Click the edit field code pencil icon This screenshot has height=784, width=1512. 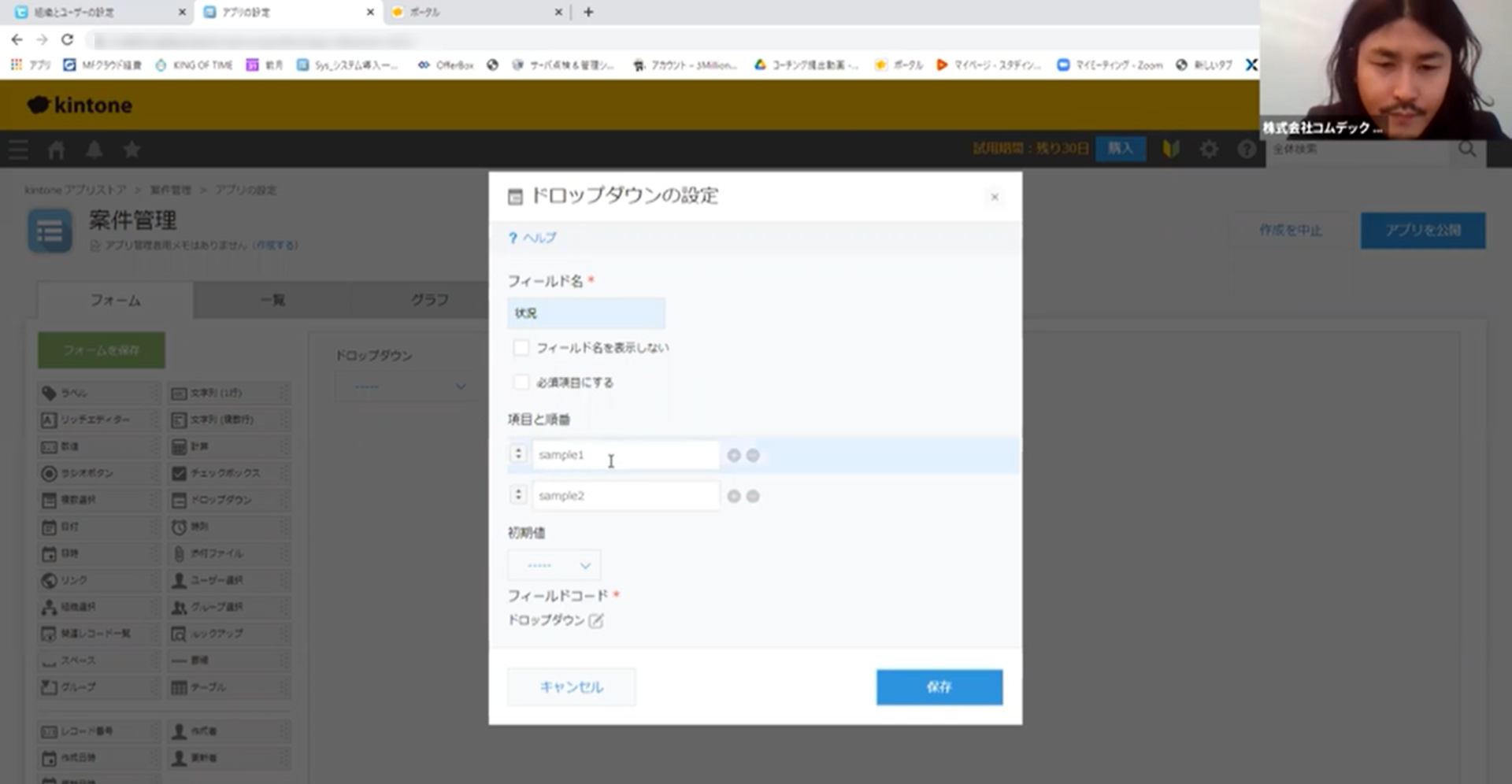[x=596, y=620]
